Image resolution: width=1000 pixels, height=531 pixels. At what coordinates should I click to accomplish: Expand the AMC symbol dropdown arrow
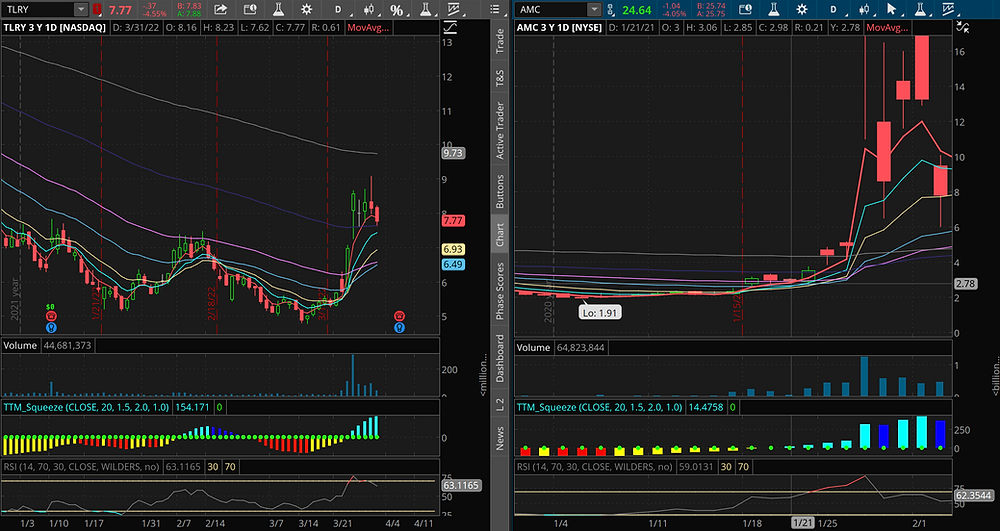594,10
